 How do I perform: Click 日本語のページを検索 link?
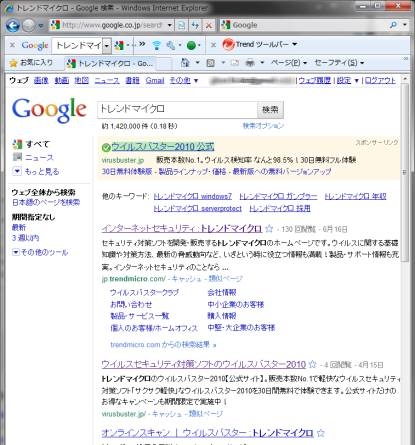[46, 202]
